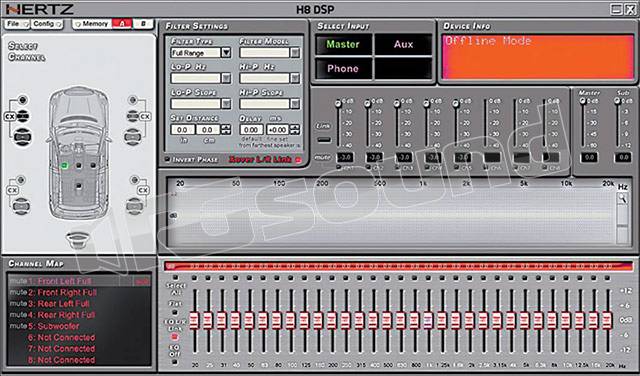The height and width of the screenshot is (376, 640).
Task: Toggle the Rover L/R Link indicator
Action: (x=299, y=160)
